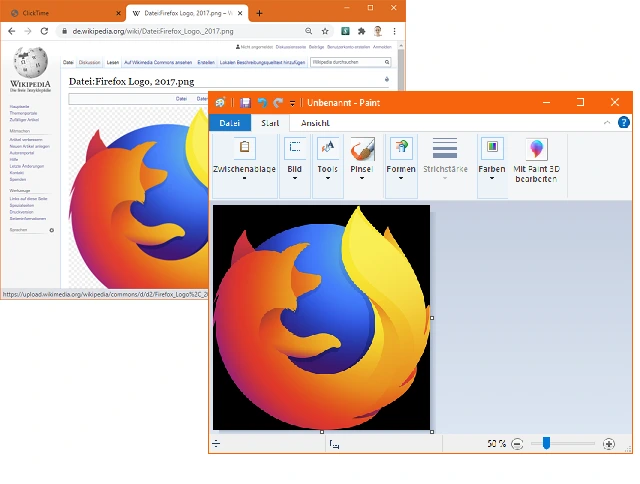Reload the Wikipedia page in Chrome
The height and width of the screenshot is (484, 640).
(44, 31)
